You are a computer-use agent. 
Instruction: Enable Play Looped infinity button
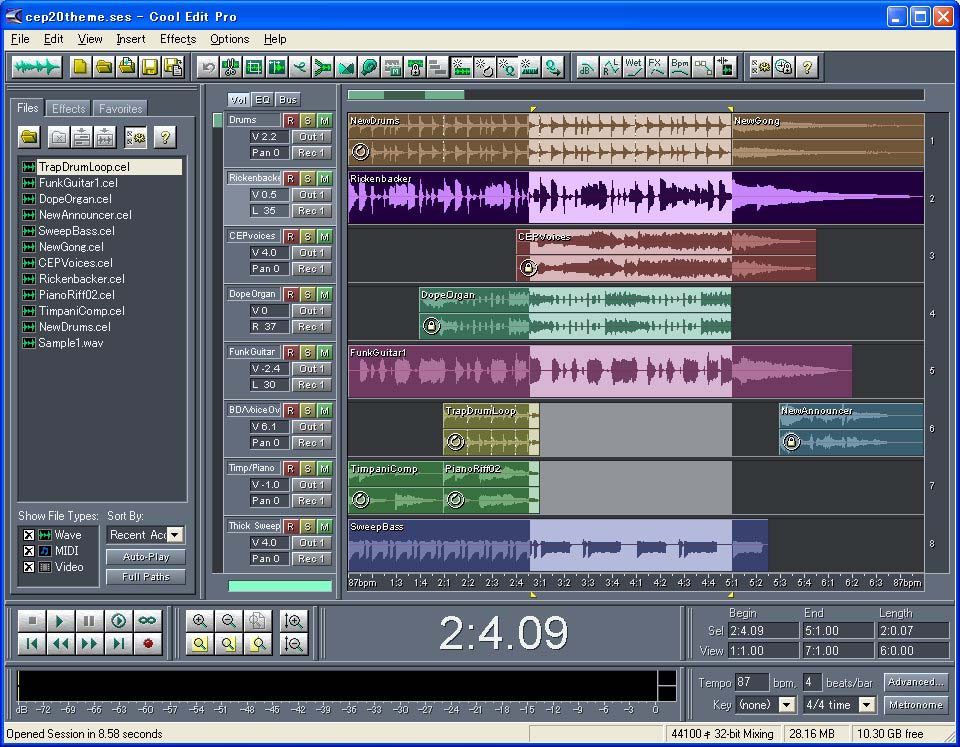coord(147,621)
